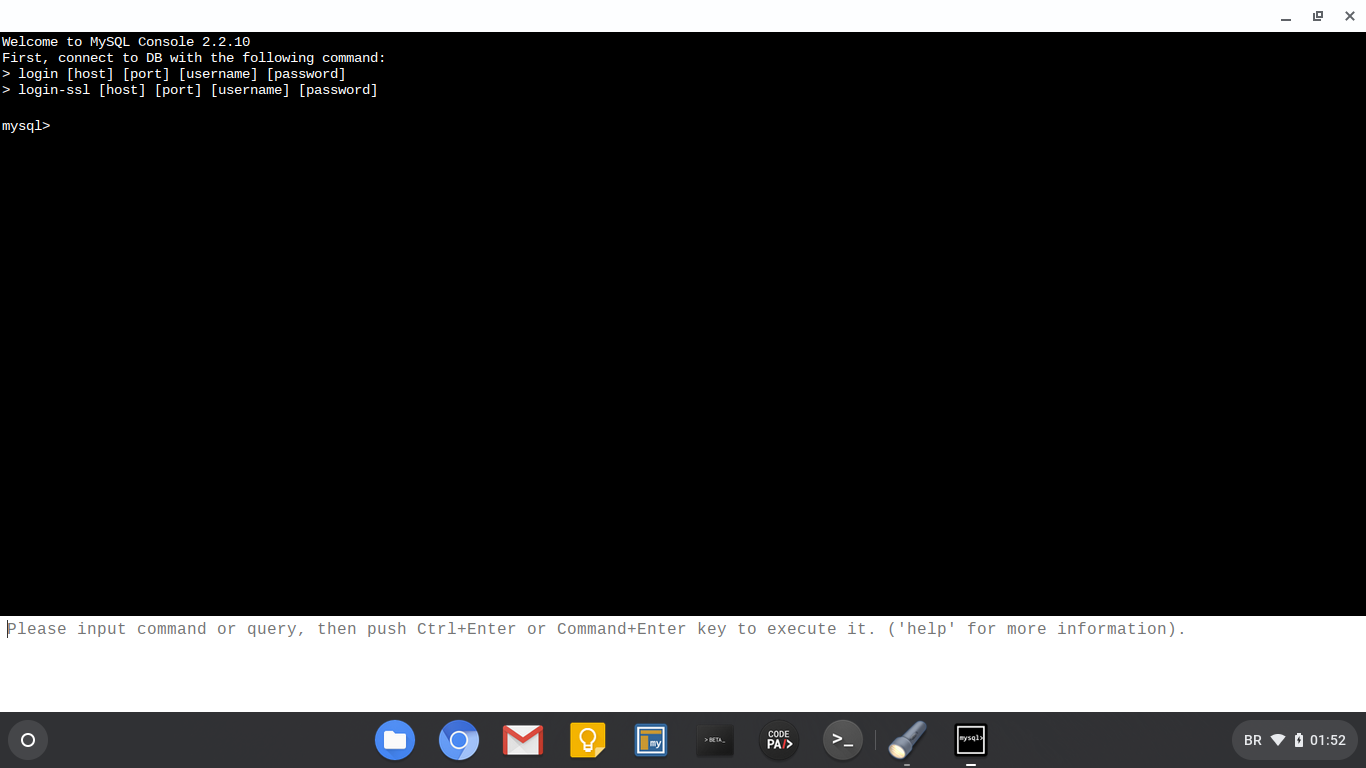Screen dimensions: 1366x768
Task: Click the 'Welcome to MySQL Console 2.2.10' line
Action: click(x=126, y=42)
